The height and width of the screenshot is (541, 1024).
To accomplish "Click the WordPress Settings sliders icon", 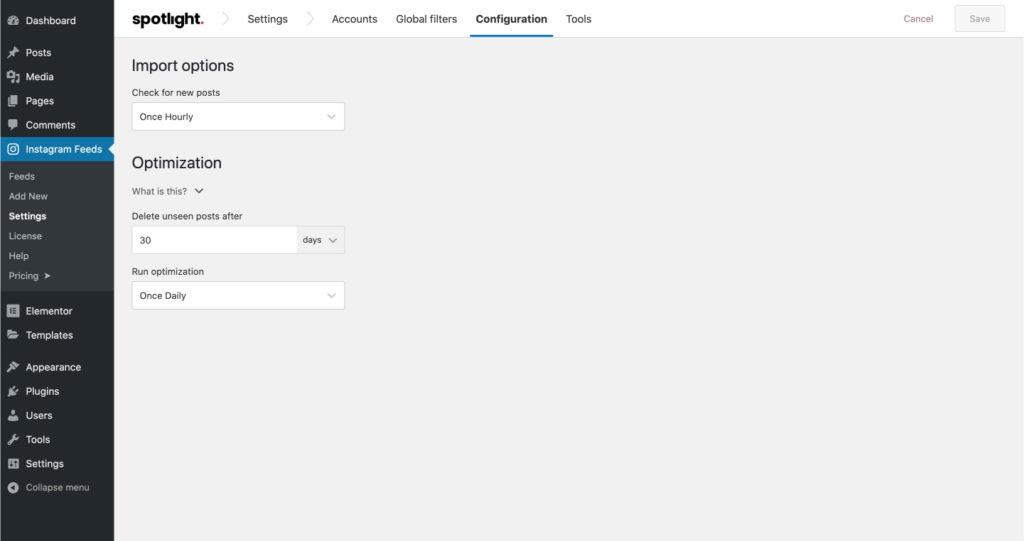I will pyautogui.click(x=13, y=464).
